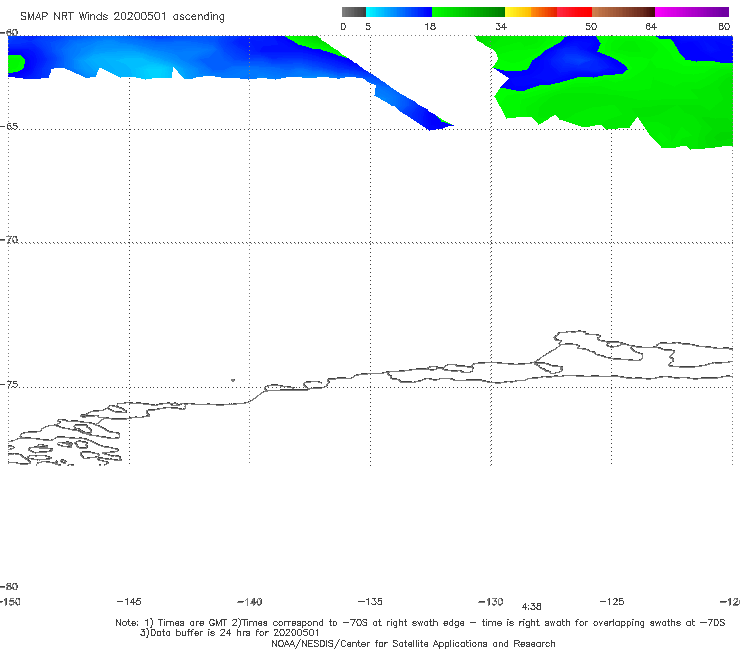The image size is (740, 650).
Task: Click the latitude label '-70'
Action: point(9,240)
